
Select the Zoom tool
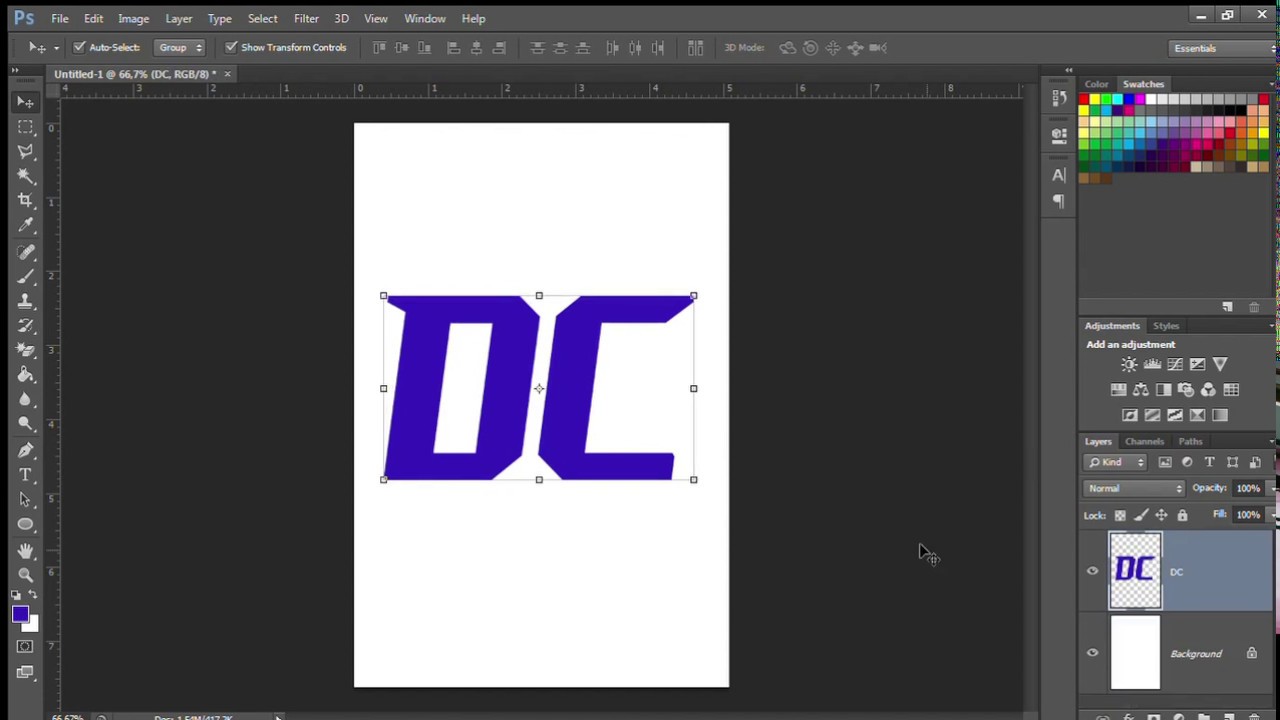coord(26,574)
